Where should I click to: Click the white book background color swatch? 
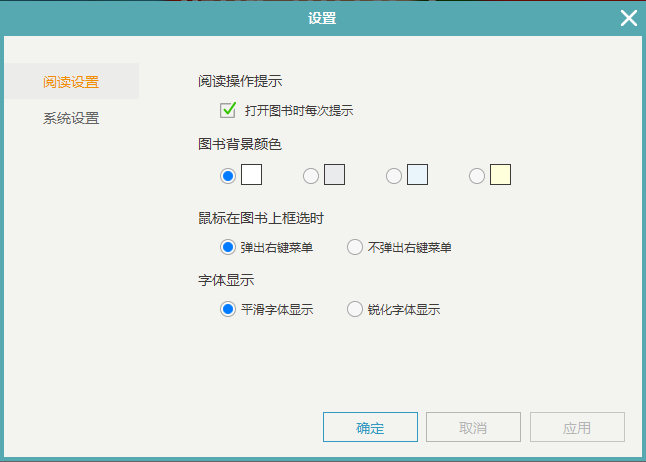(x=252, y=175)
